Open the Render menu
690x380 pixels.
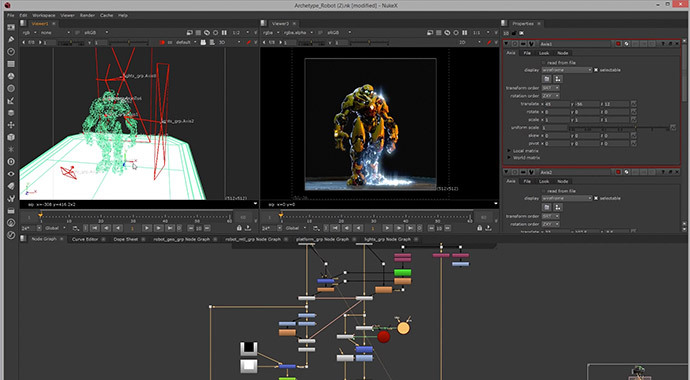tap(87, 15)
